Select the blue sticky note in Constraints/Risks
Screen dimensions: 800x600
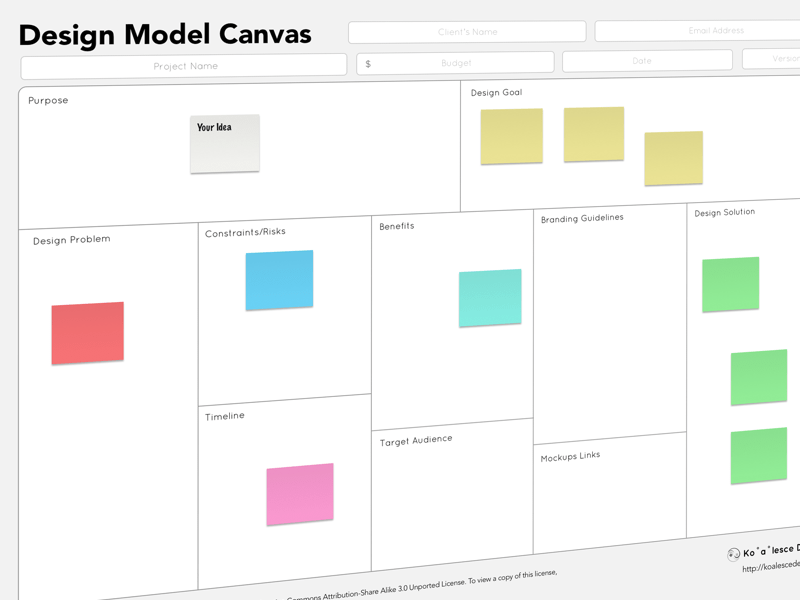click(x=280, y=280)
